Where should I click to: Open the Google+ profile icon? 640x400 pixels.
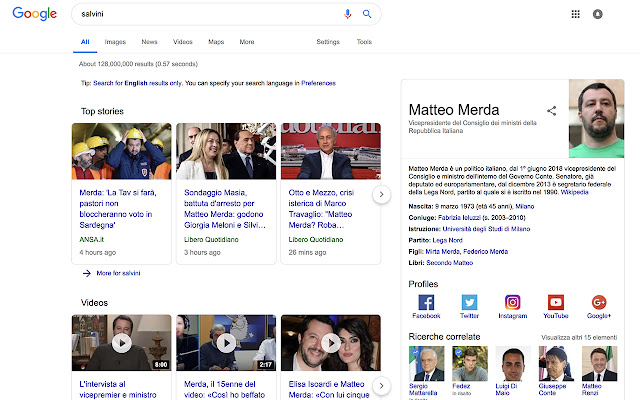point(599,302)
